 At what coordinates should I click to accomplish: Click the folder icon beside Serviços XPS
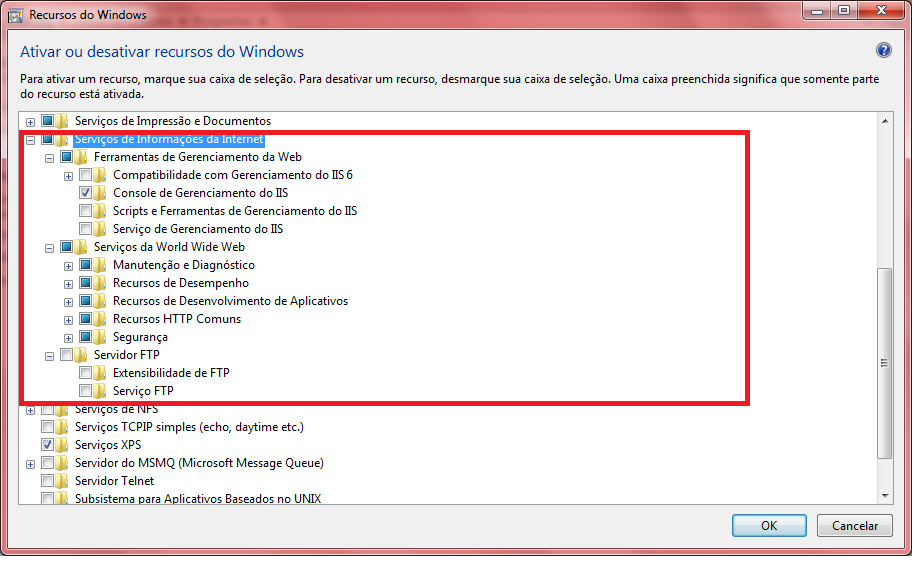click(x=63, y=445)
